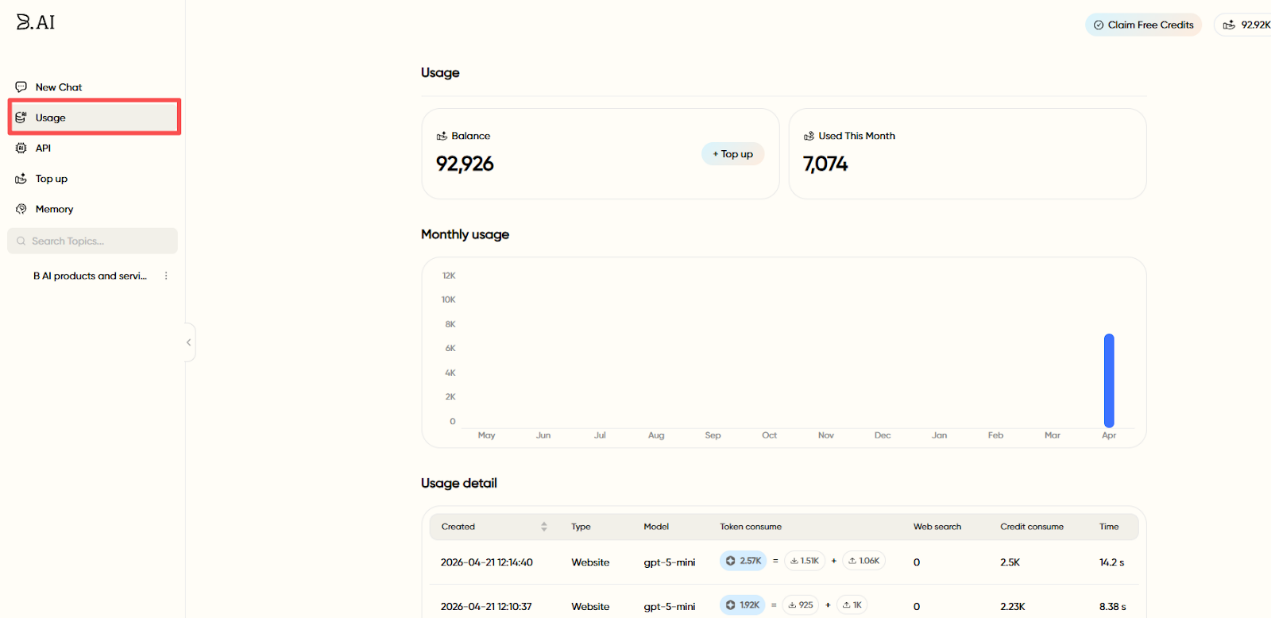The image size is (1271, 618).
Task: Sort by Created column arrows
Action: pos(544,526)
